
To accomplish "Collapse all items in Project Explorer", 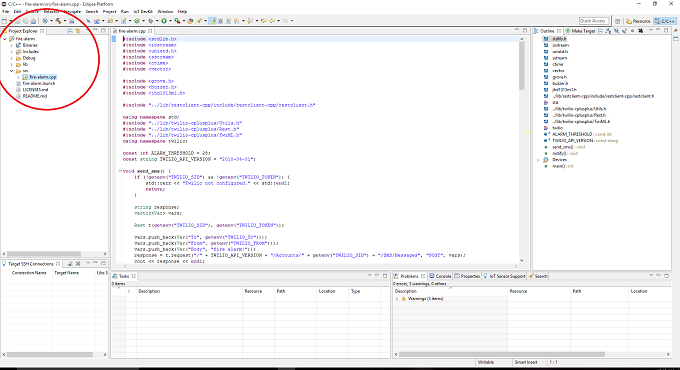I will [x=70, y=31].
